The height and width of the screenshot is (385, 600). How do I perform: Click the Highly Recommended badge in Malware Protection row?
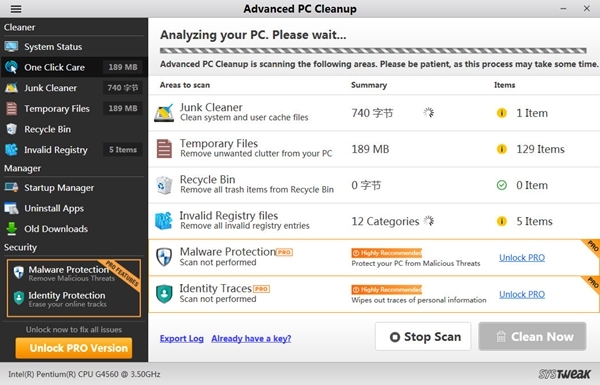386,253
